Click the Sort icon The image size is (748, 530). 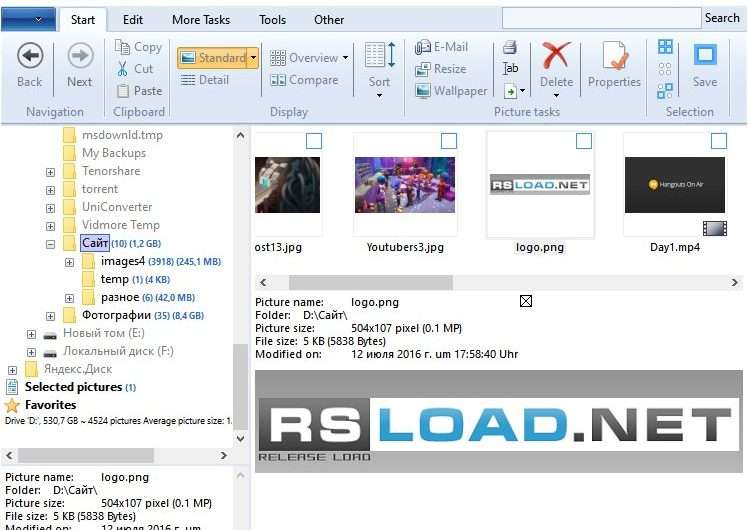(x=380, y=55)
